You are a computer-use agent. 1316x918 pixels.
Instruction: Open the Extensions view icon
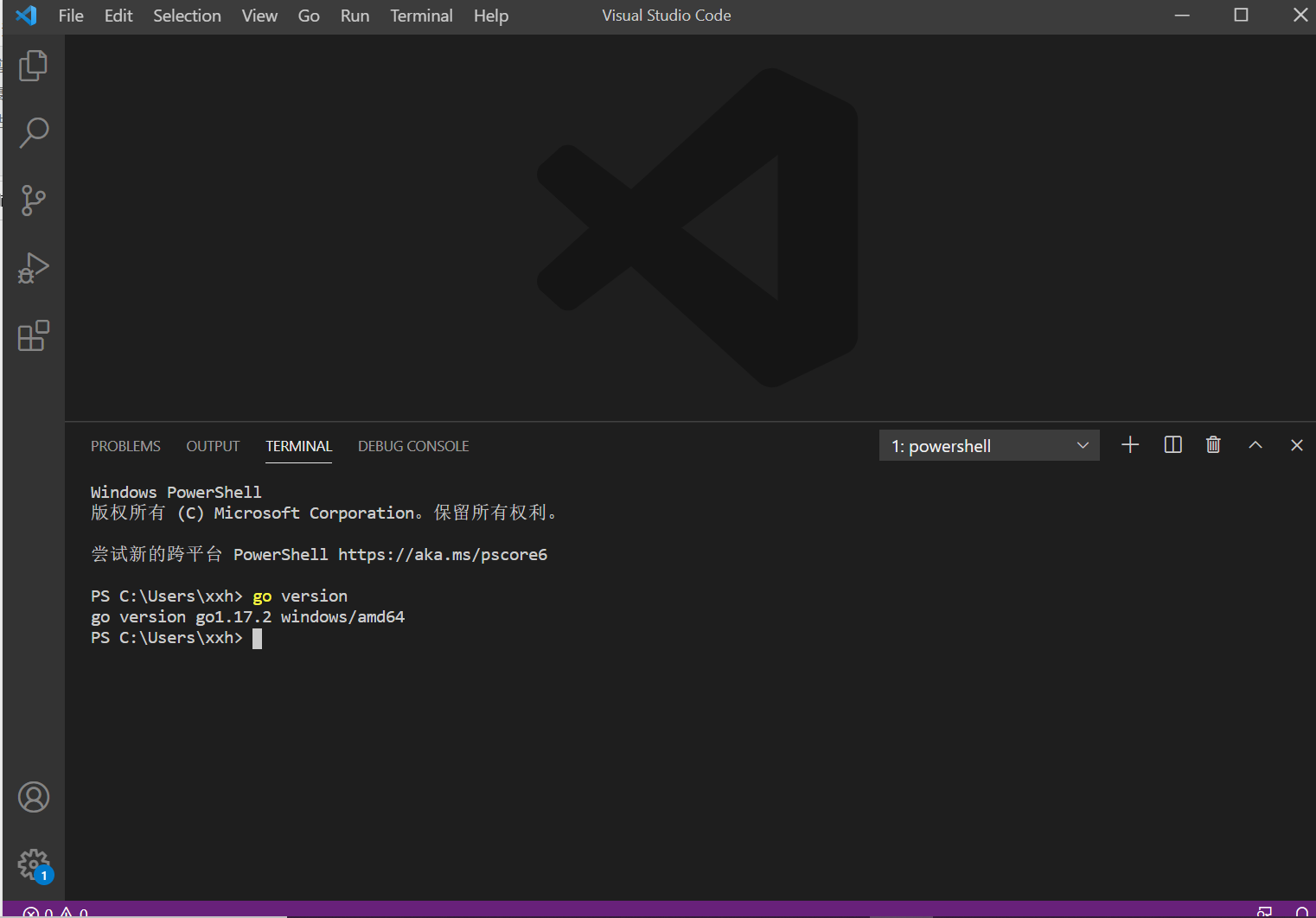coord(33,335)
